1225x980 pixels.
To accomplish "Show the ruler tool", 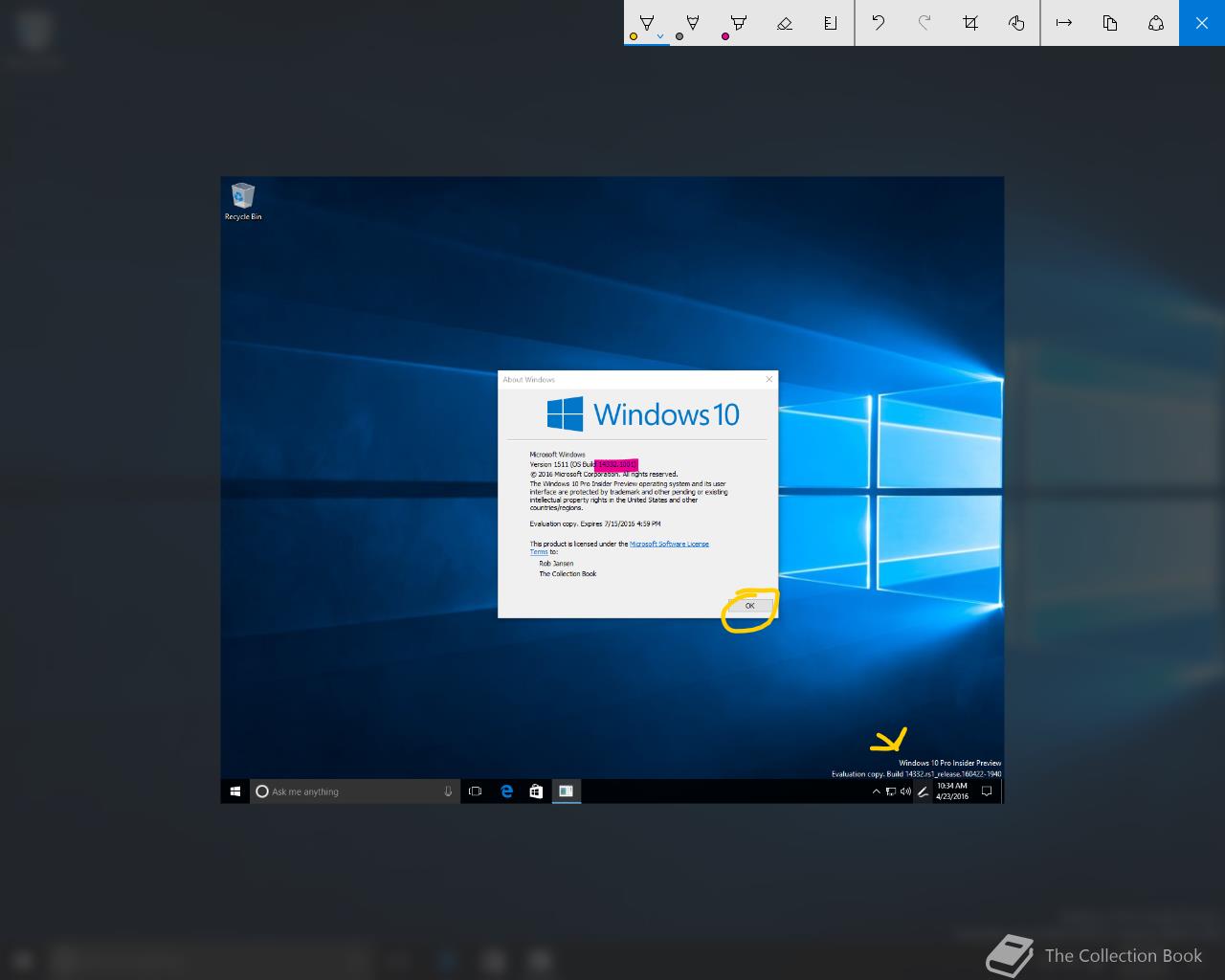I will (831, 23).
